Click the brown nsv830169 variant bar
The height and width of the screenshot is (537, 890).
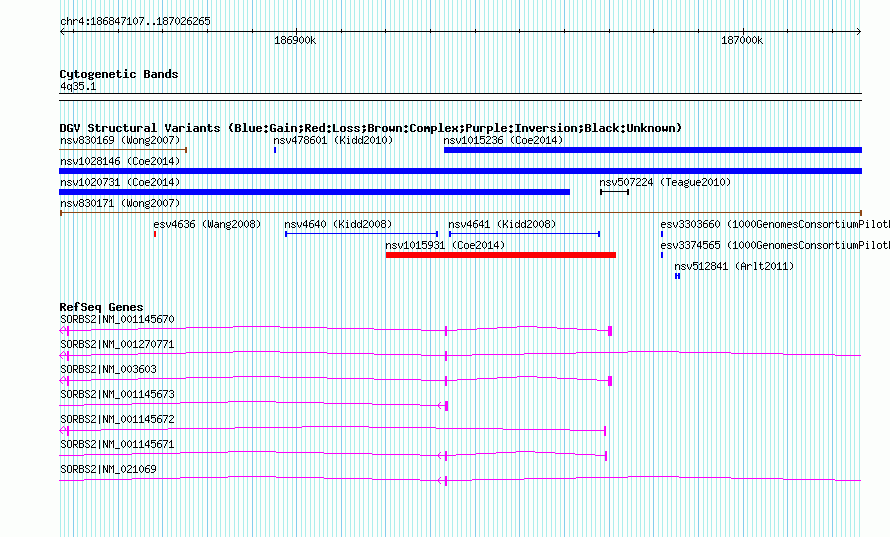click(123, 150)
